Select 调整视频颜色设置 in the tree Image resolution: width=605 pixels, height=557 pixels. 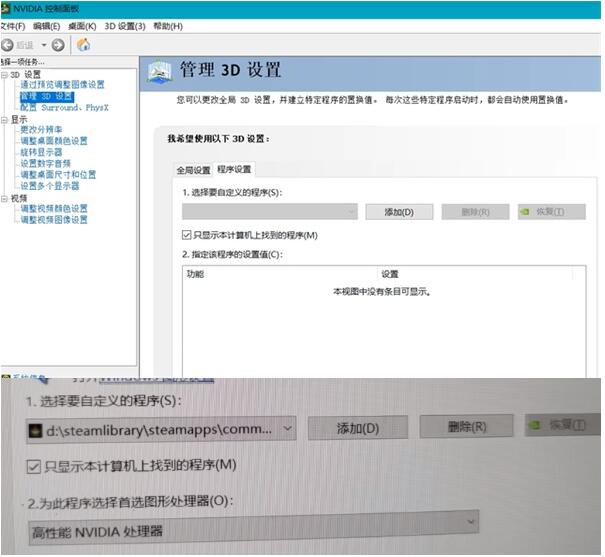click(x=54, y=209)
